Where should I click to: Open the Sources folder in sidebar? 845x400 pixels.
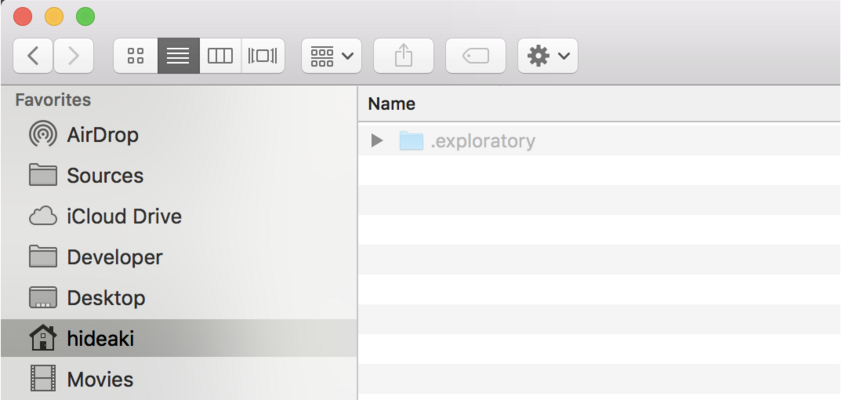pos(104,176)
